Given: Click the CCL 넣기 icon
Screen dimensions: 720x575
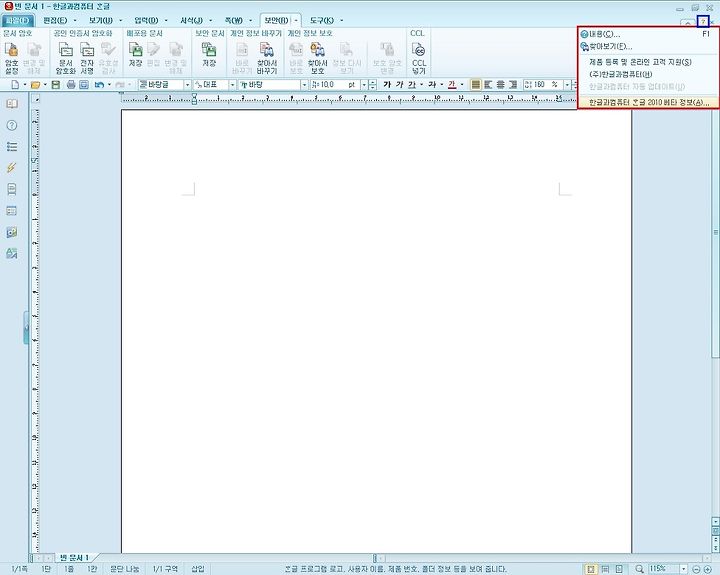Looking at the screenshot, I should pyautogui.click(x=419, y=58).
